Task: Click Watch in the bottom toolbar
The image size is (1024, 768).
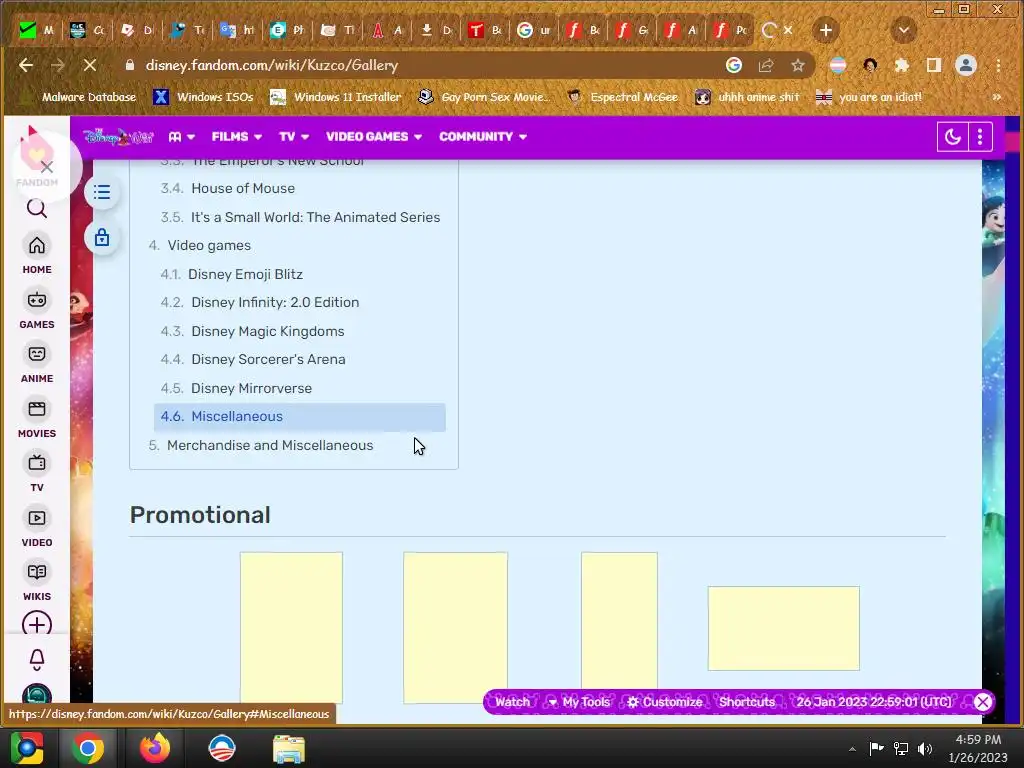Action: coord(512,702)
